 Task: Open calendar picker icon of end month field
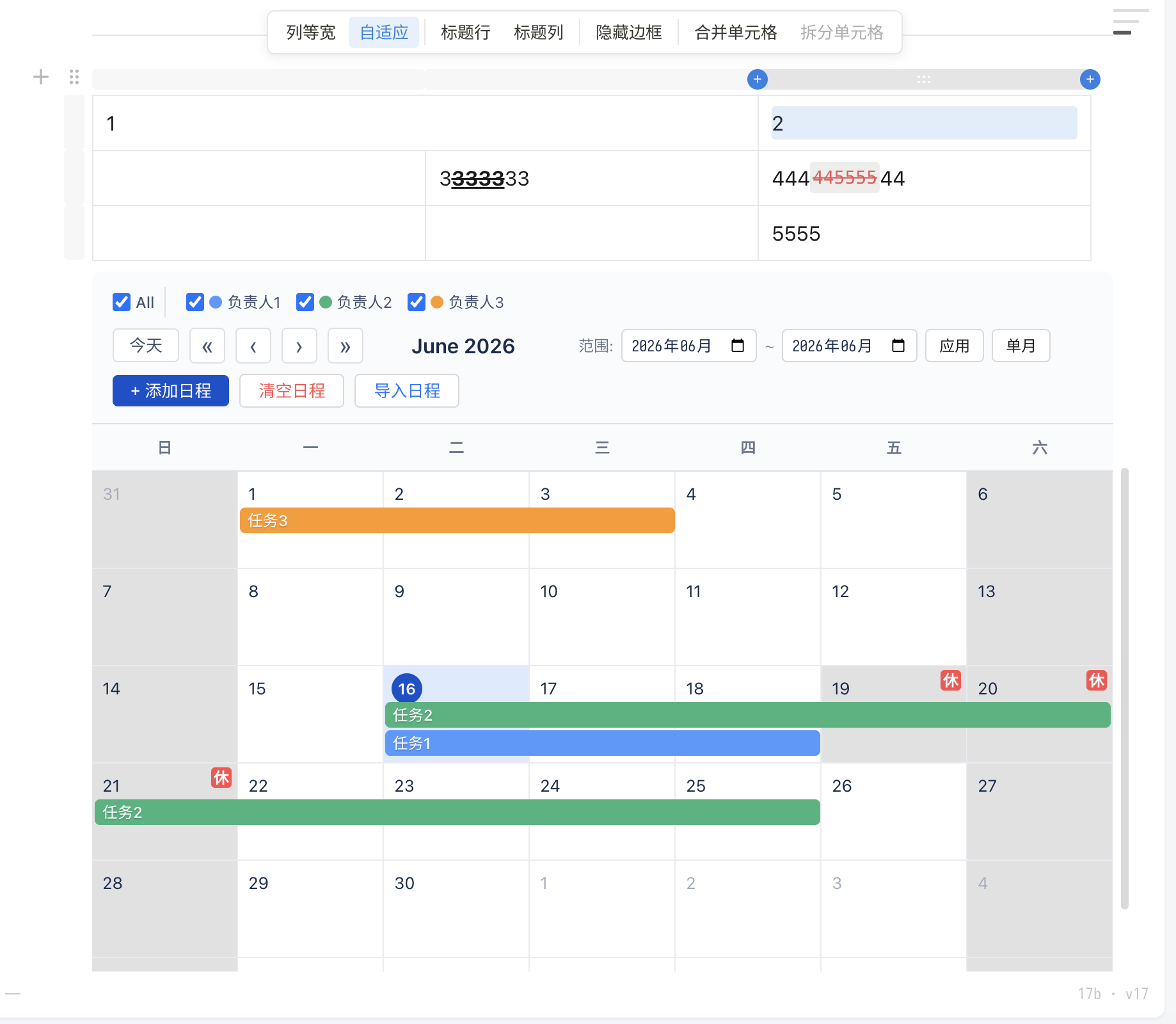898,346
